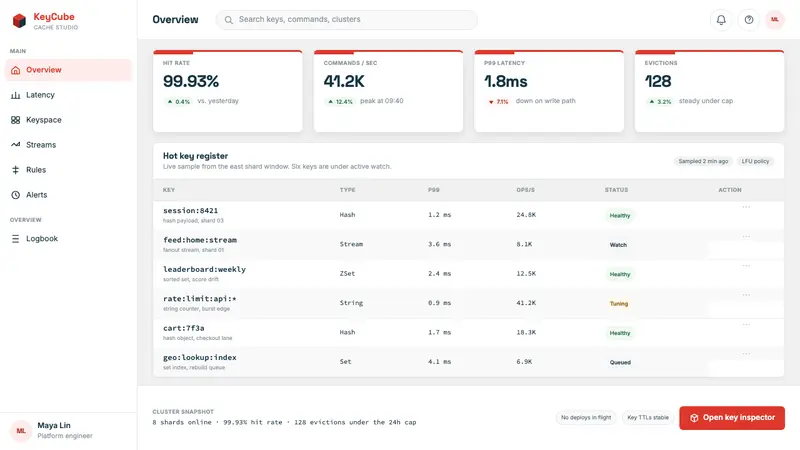
Task: Click the 4.1 ms P99 cell
Action: tap(439, 362)
